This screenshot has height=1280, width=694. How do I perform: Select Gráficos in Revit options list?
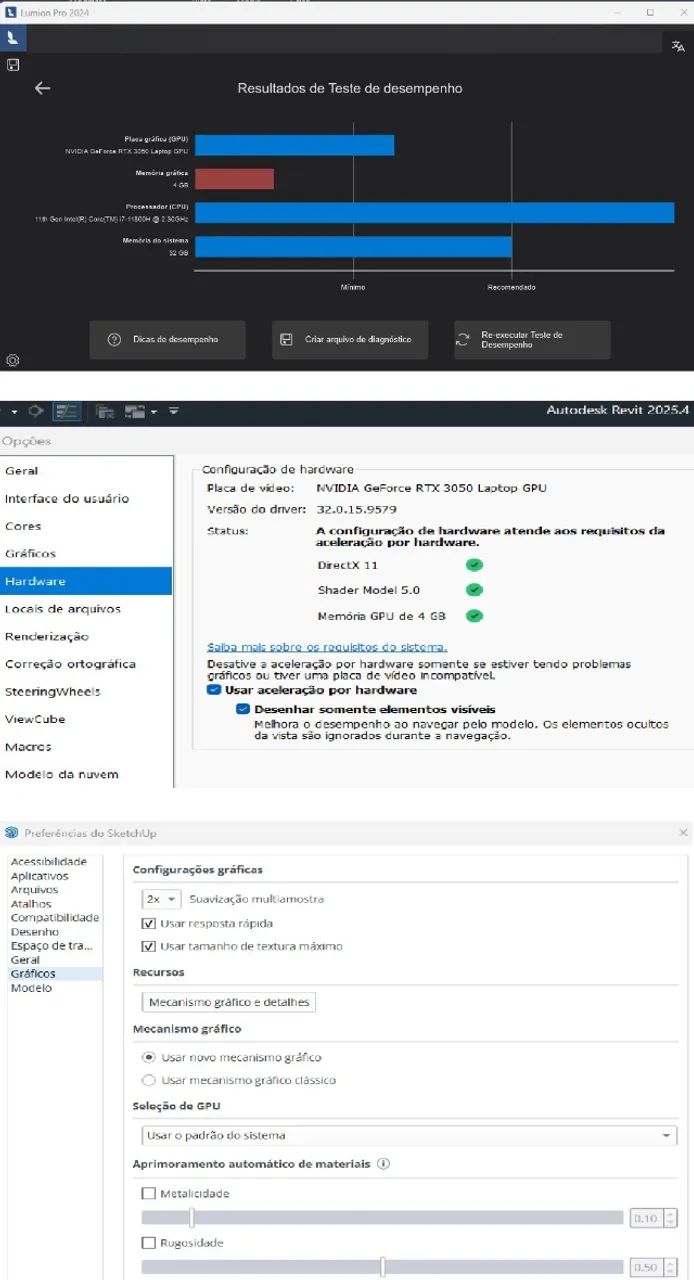(x=86, y=553)
